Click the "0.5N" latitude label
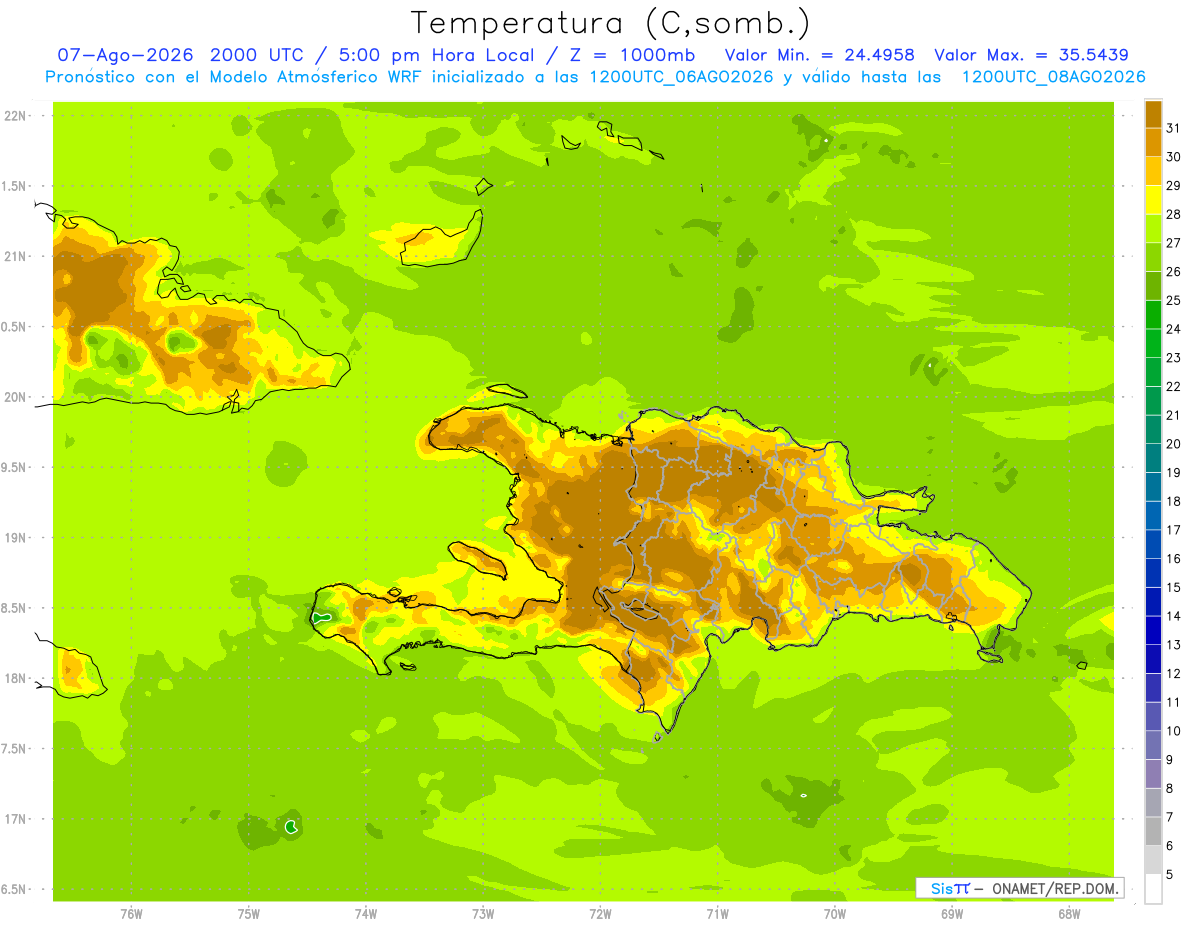 (x=15, y=327)
